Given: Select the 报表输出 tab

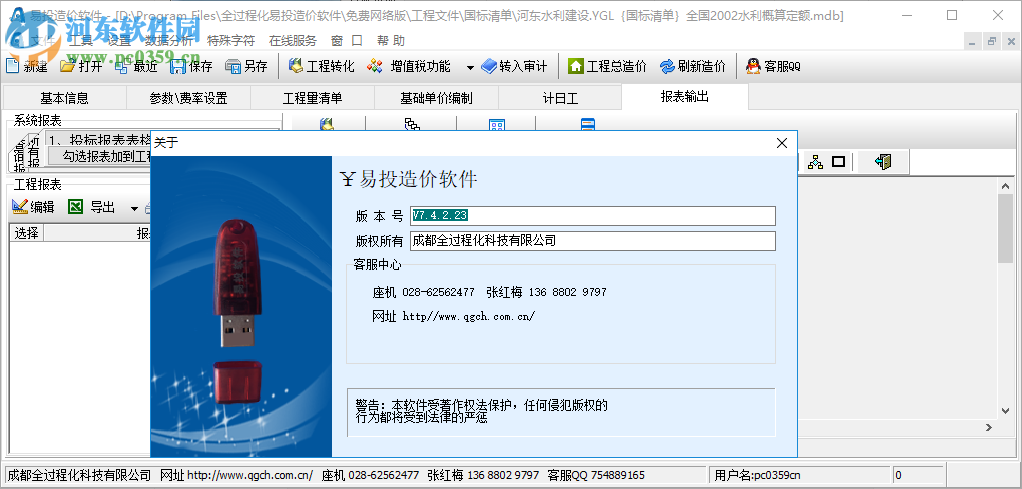Looking at the screenshot, I should point(684,96).
